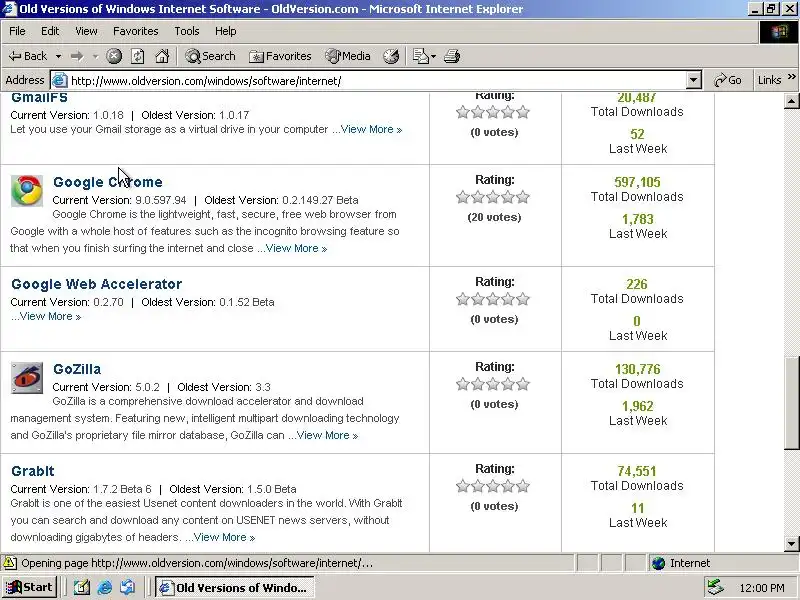Click into the Address bar URL field
Screen dimensions: 800x600
tap(378, 81)
